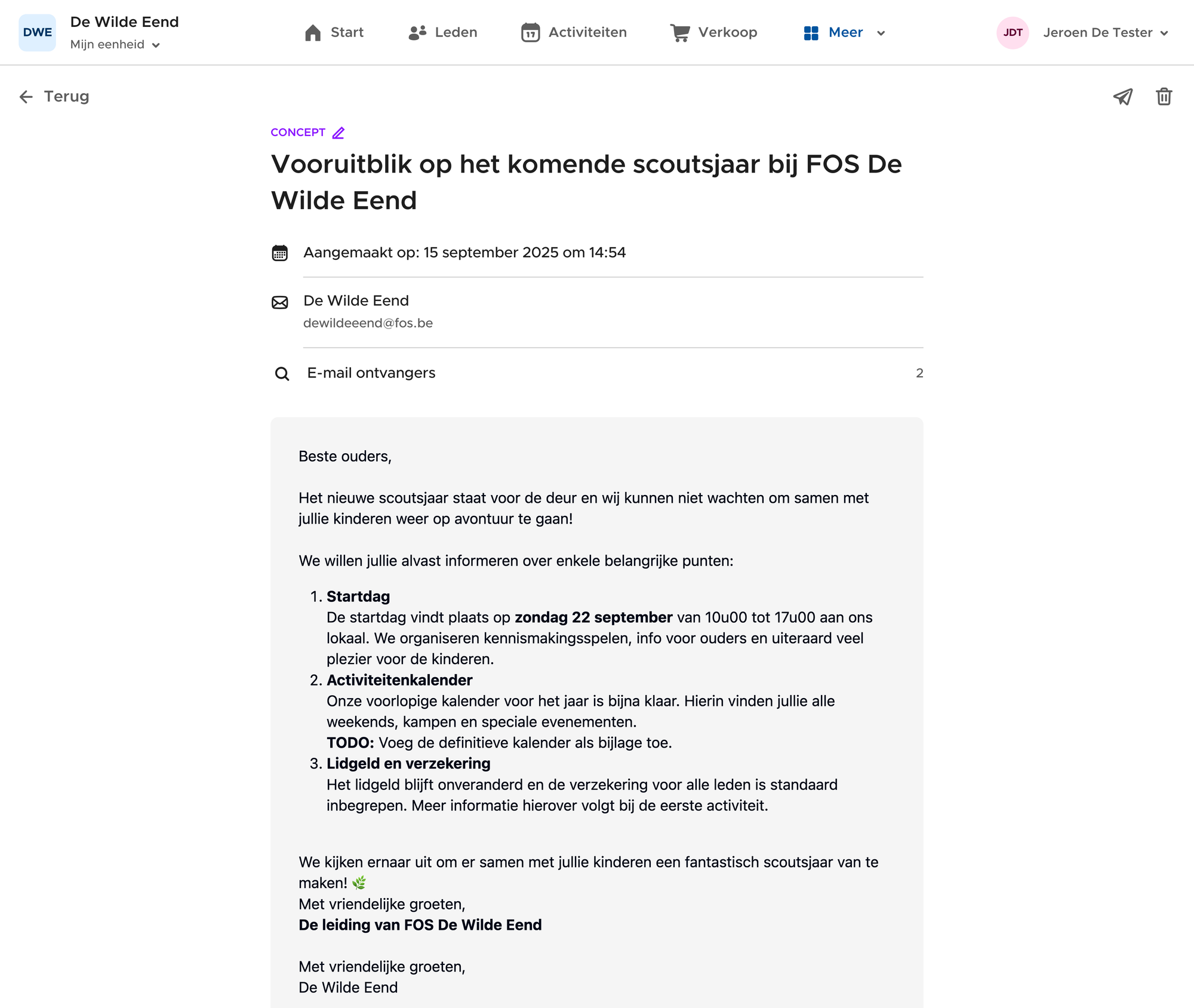The image size is (1194, 1008).
Task: Click the magnifier icon for recipients
Action: pos(282,374)
